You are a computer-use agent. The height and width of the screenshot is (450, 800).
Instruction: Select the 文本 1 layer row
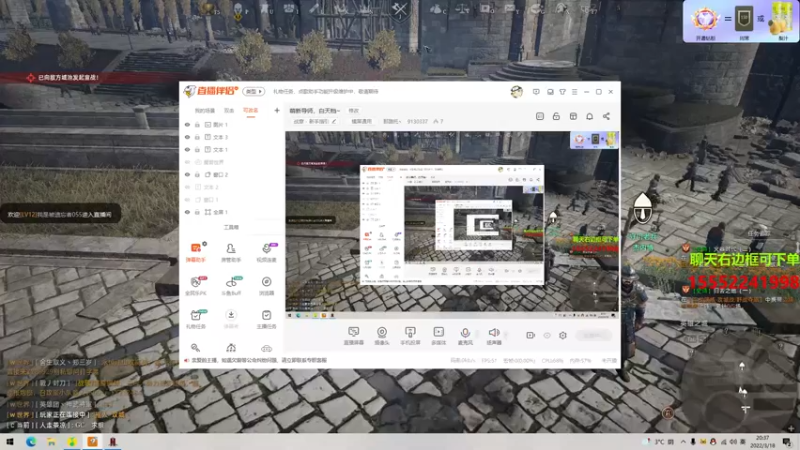coord(232,149)
